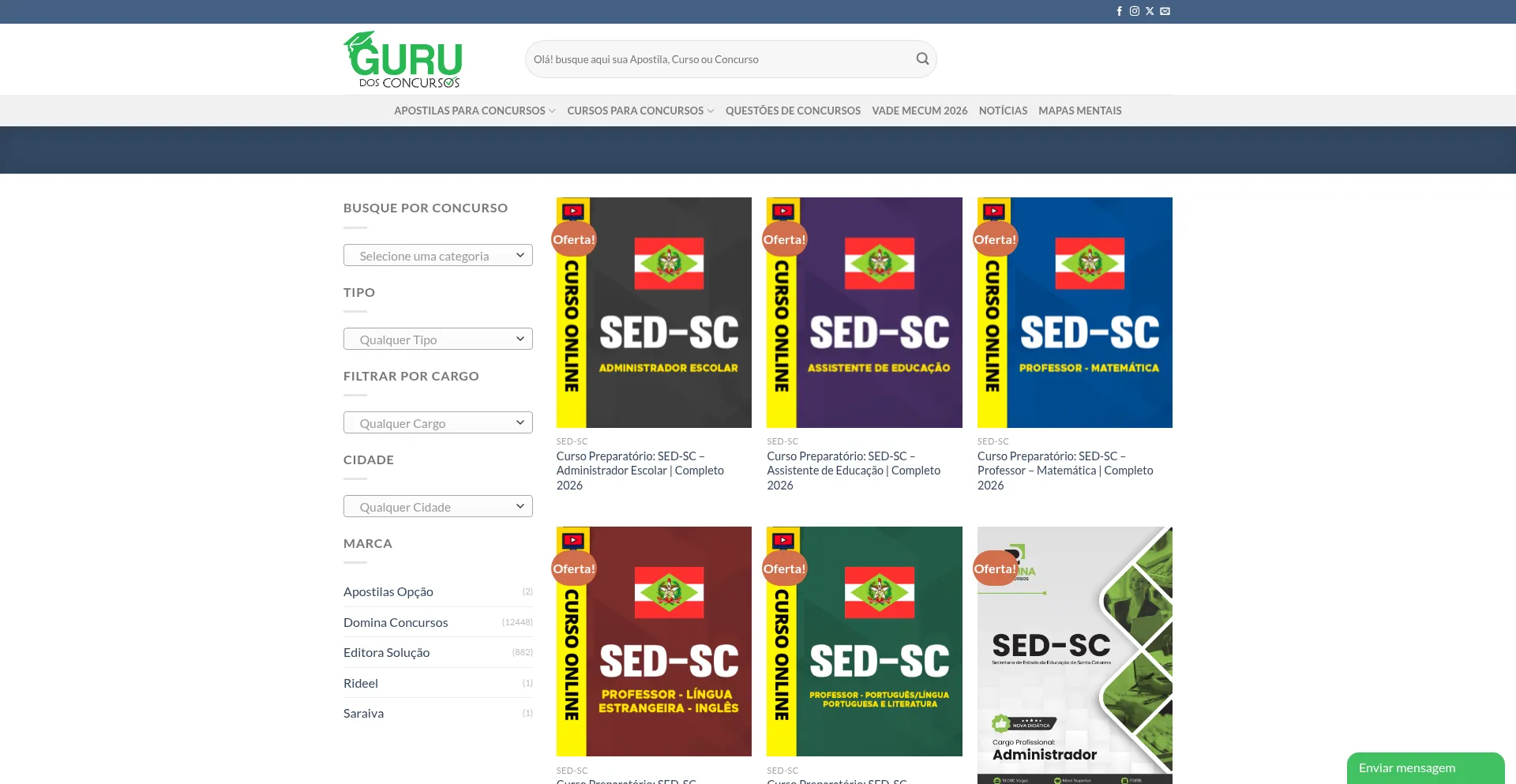The image size is (1516, 784).
Task: Open SED-SC Professor Matemática cover image
Action: [1075, 313]
